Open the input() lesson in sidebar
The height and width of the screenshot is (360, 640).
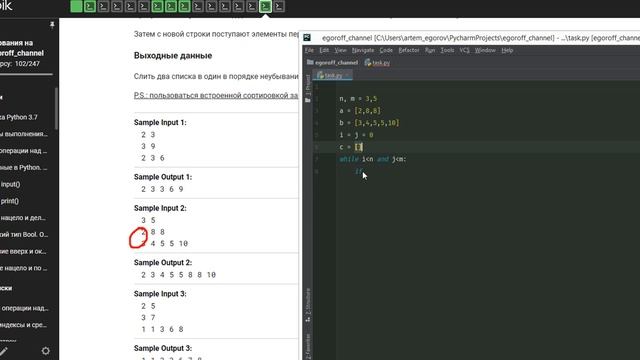(x=10, y=184)
